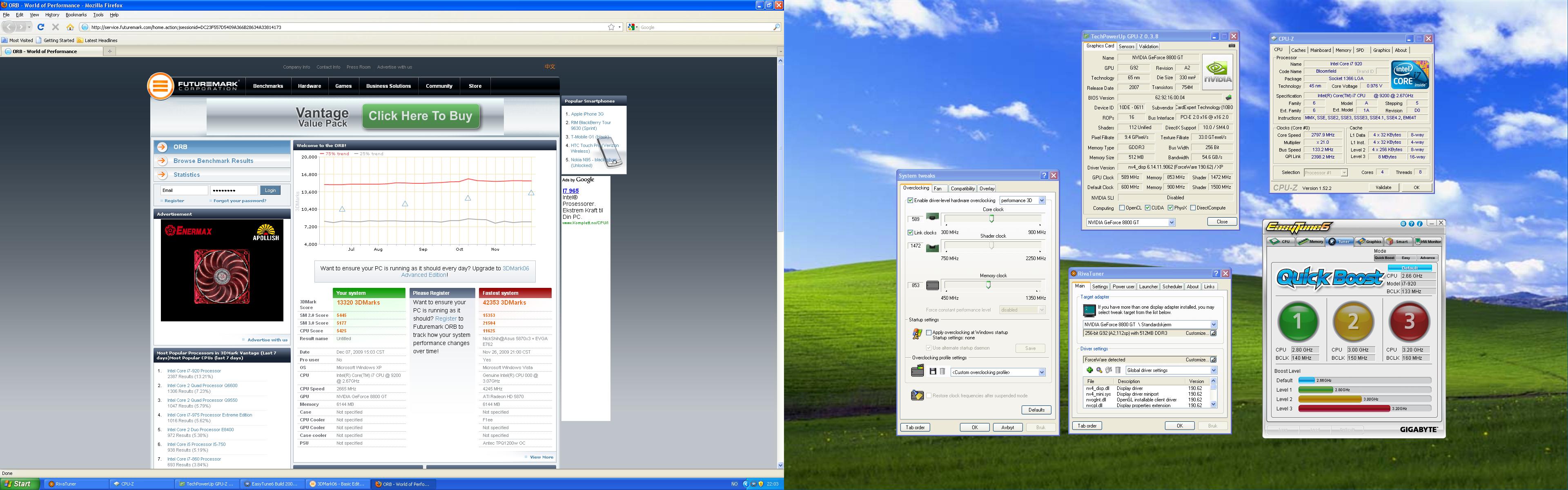Click the green plus add driver profile icon

pos(1089,370)
